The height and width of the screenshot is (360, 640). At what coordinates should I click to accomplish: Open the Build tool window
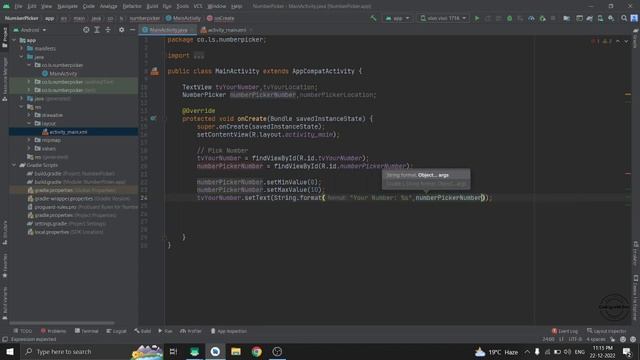coord(142,331)
